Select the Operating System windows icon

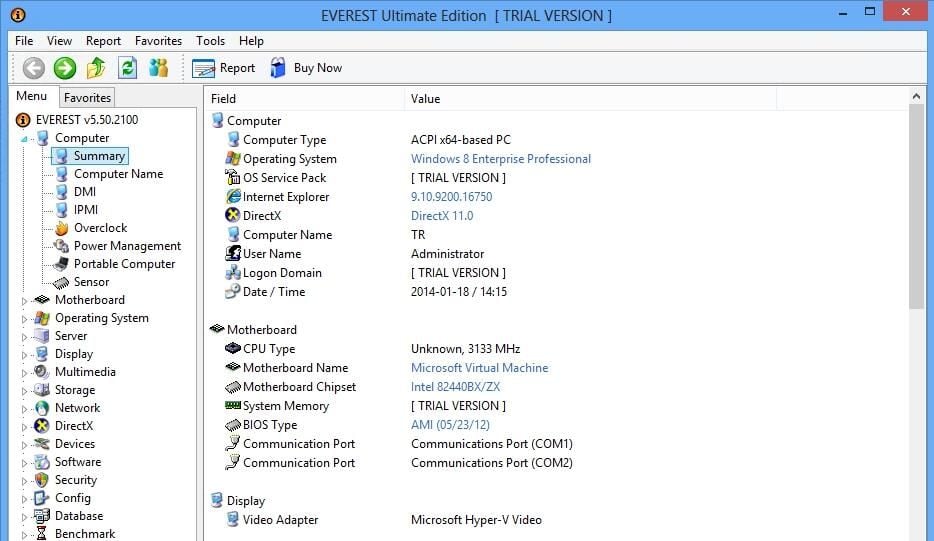pos(42,318)
